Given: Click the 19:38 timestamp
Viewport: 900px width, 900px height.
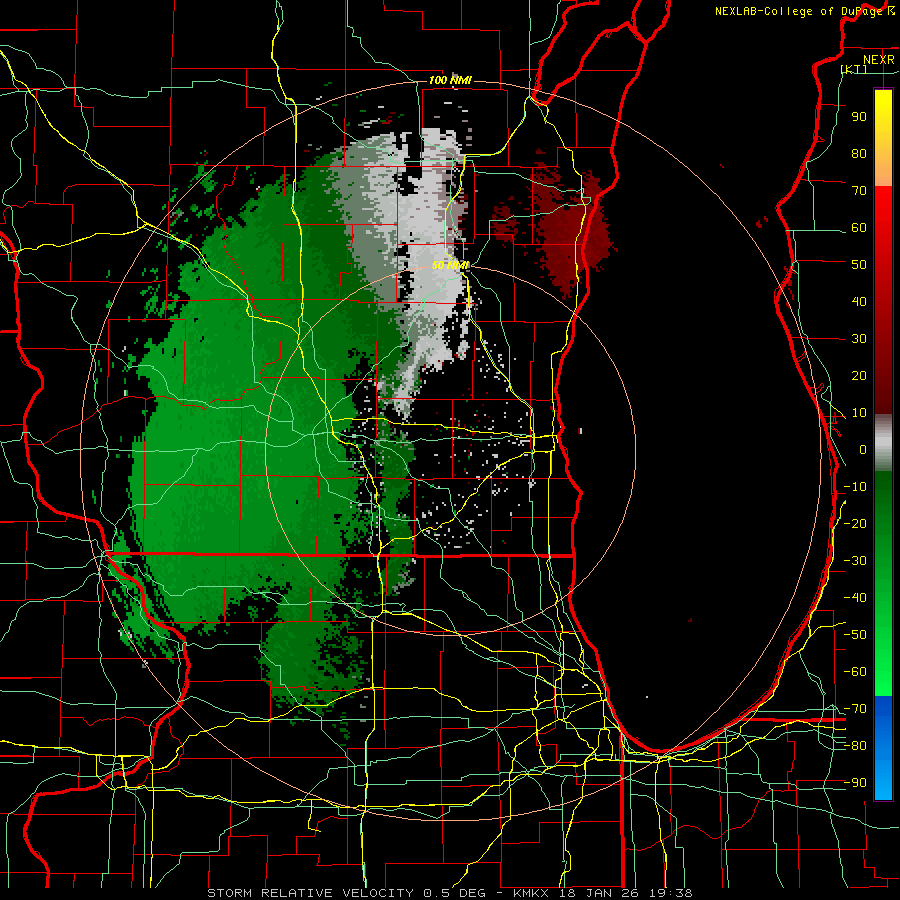Looking at the screenshot, I should point(672,893).
